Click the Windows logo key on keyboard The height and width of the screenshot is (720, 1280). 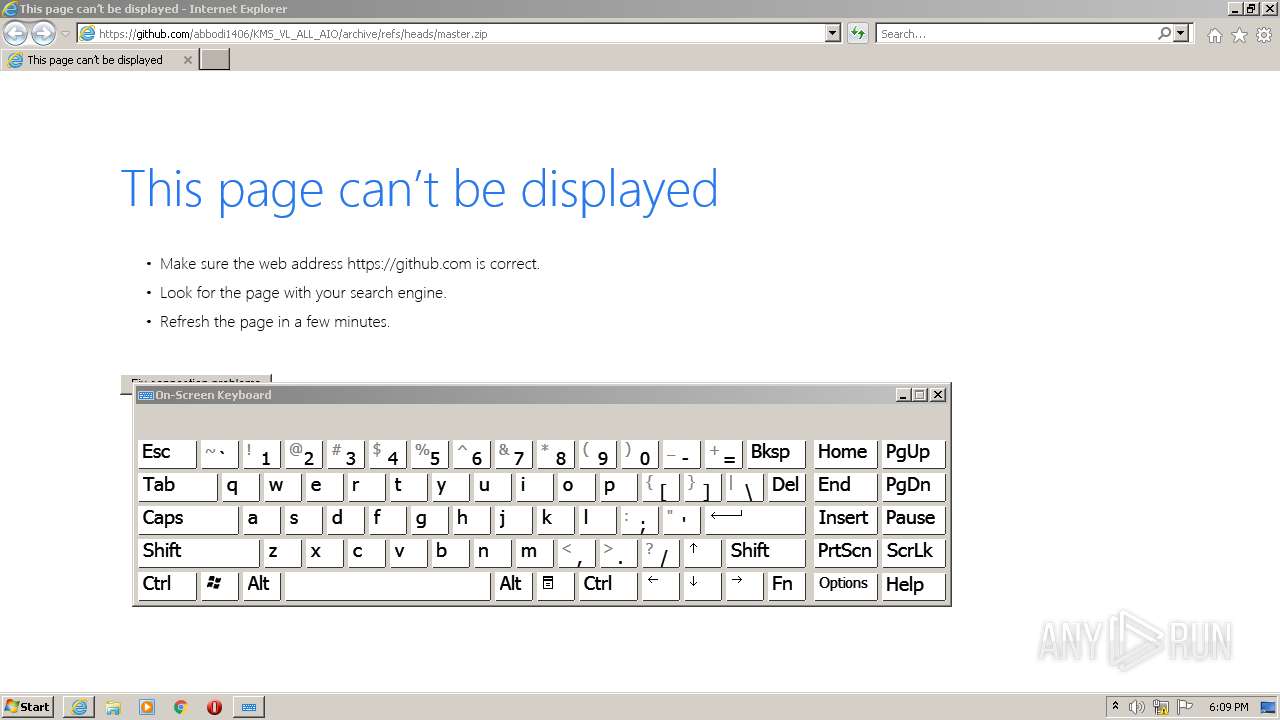pos(218,584)
